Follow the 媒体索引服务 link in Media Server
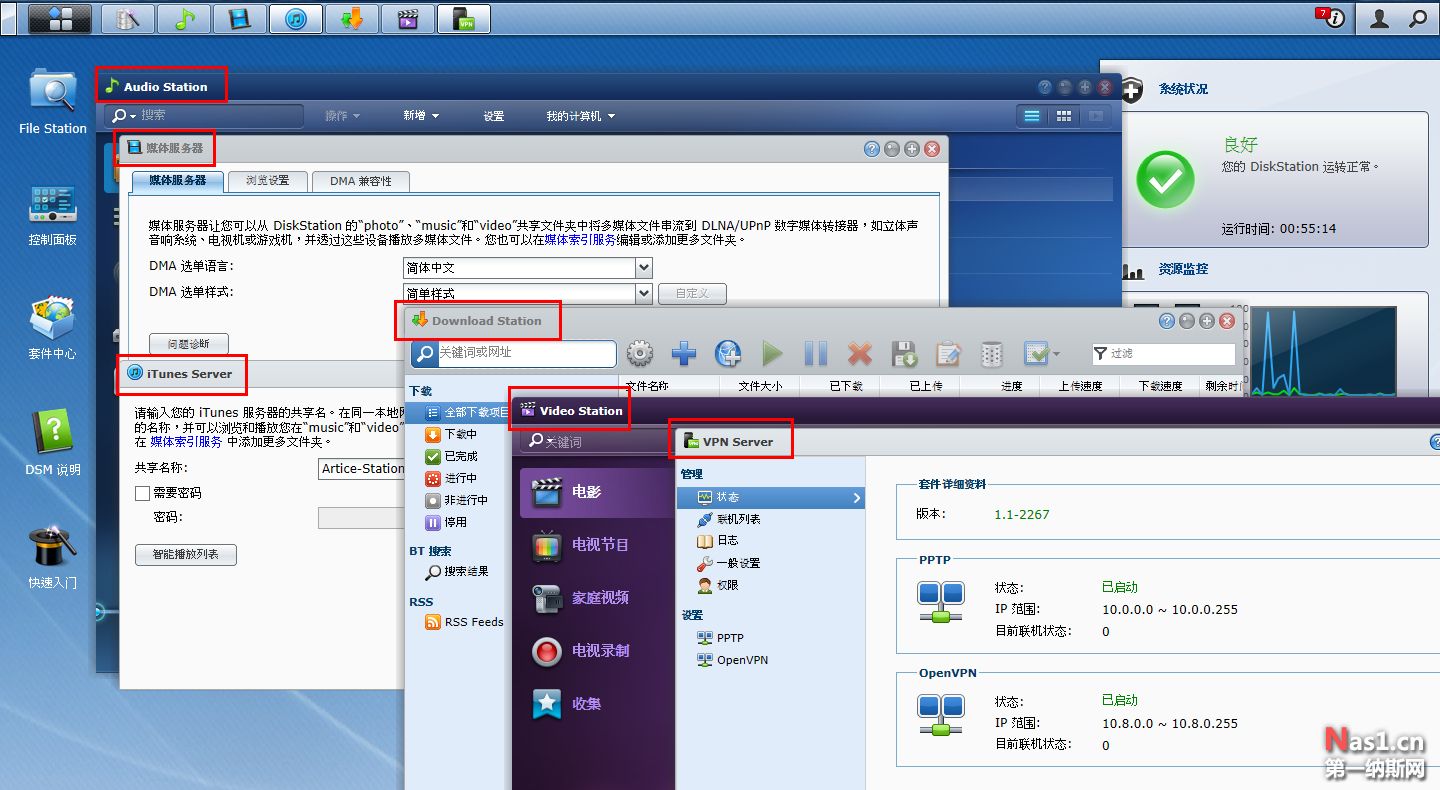The image size is (1440, 790). pyautogui.click(x=580, y=240)
